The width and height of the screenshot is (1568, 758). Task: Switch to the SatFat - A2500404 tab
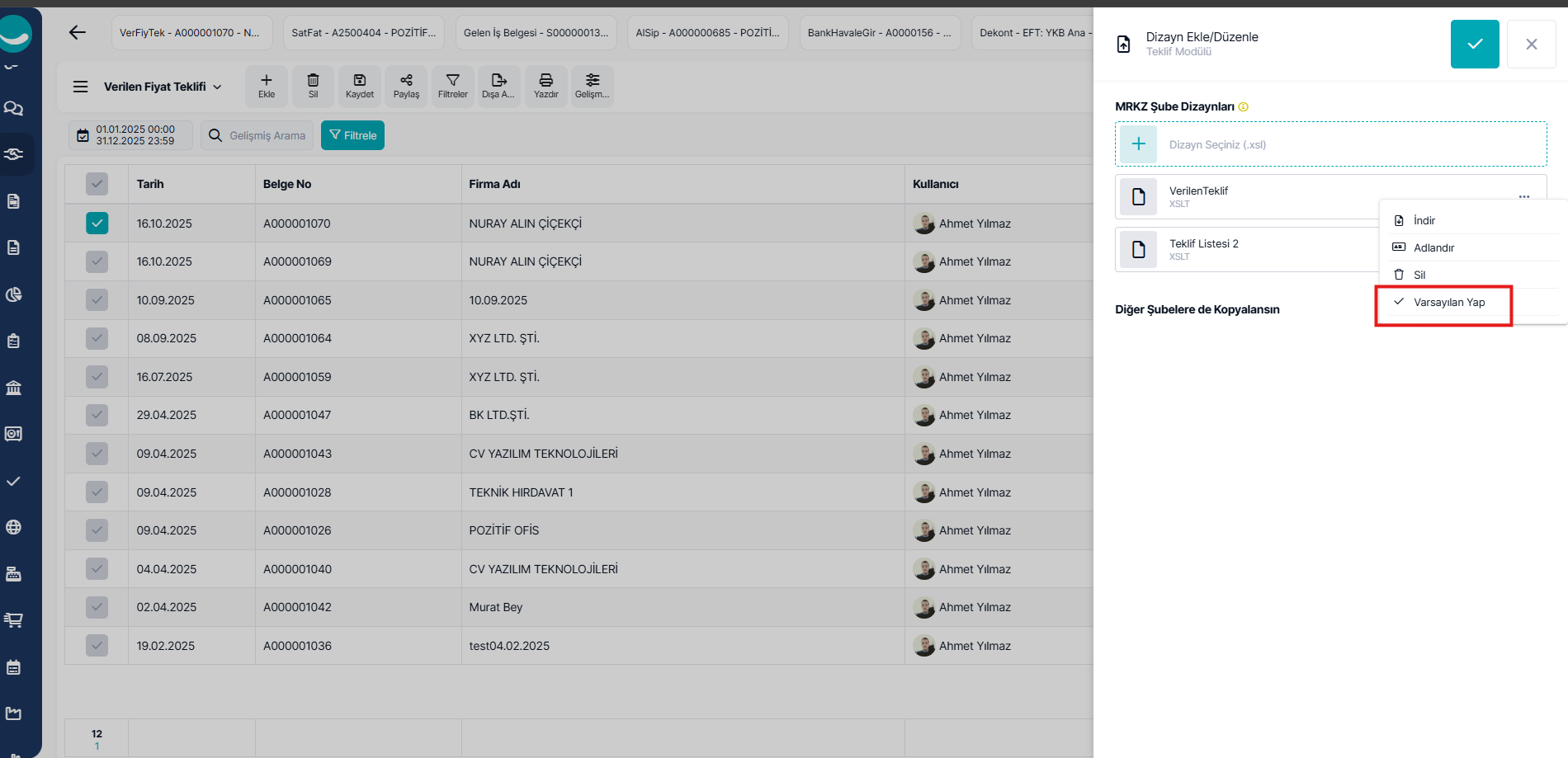363,33
